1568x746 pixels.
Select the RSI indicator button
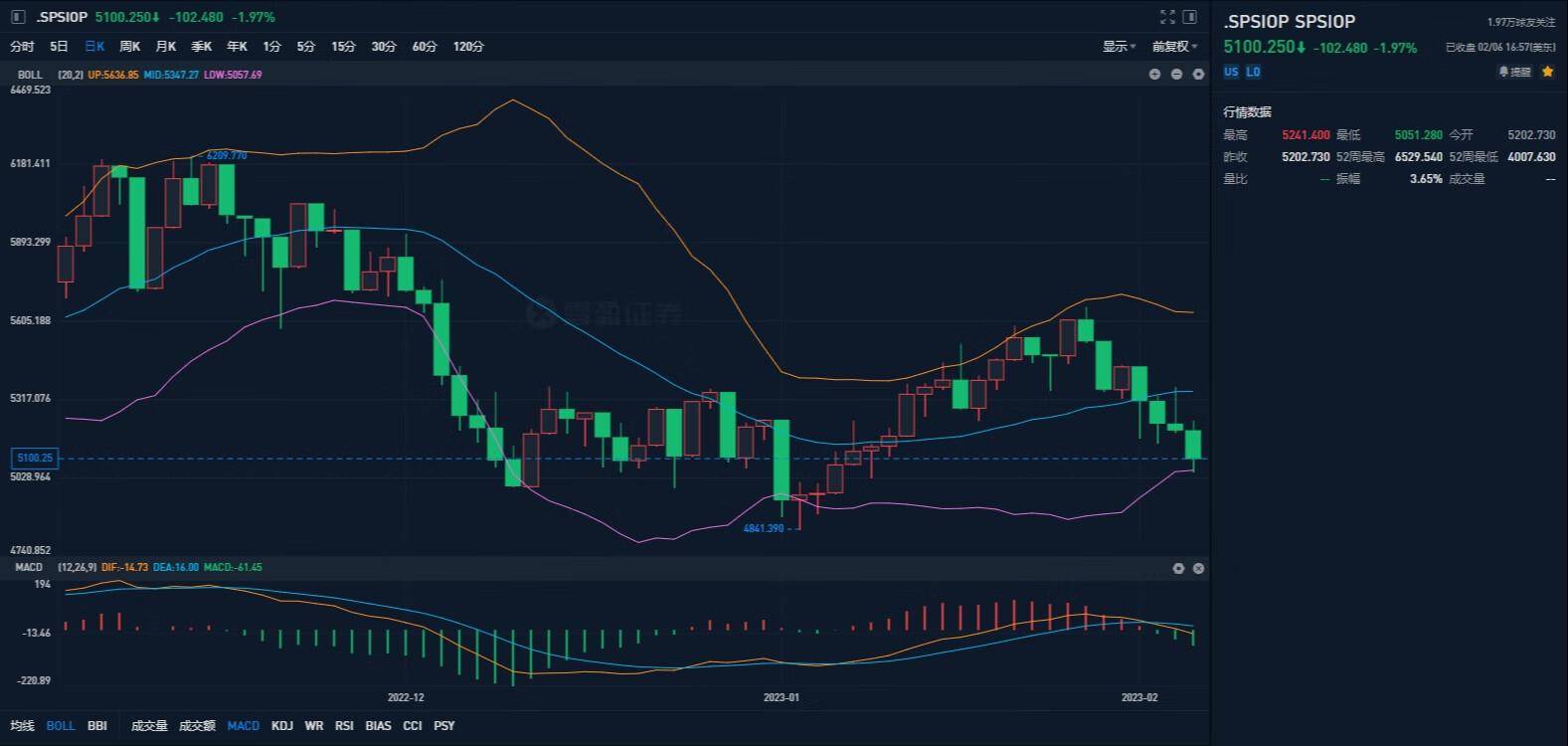pos(344,726)
